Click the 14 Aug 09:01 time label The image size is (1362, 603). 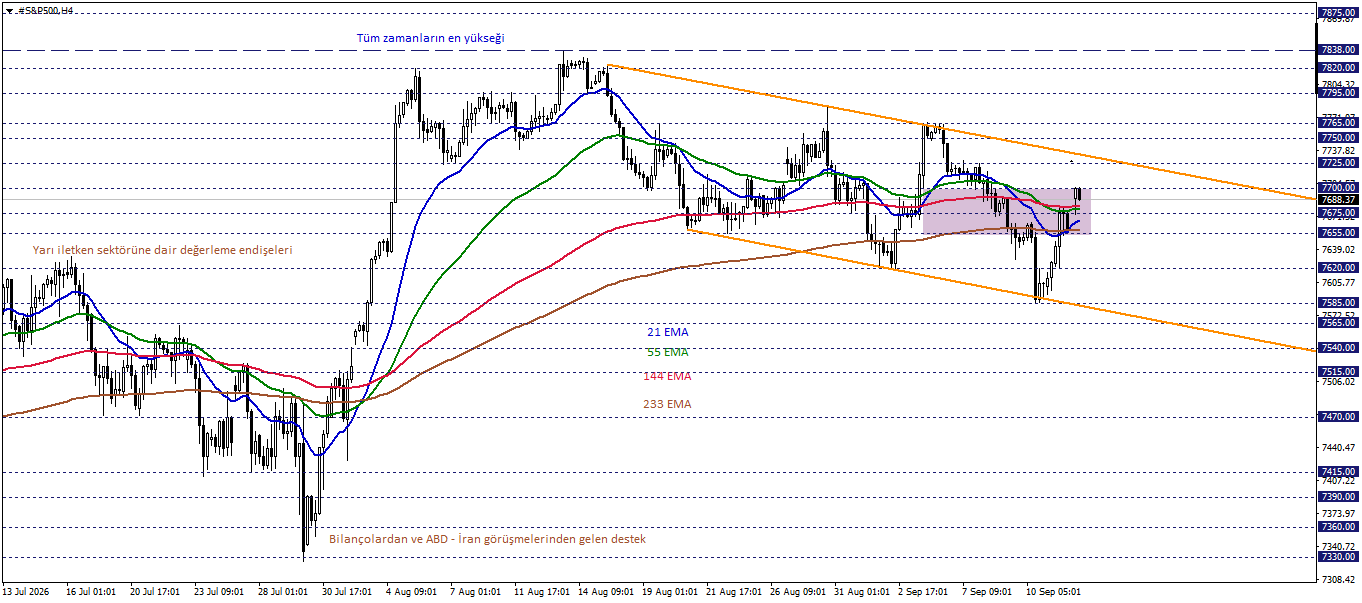point(605,592)
